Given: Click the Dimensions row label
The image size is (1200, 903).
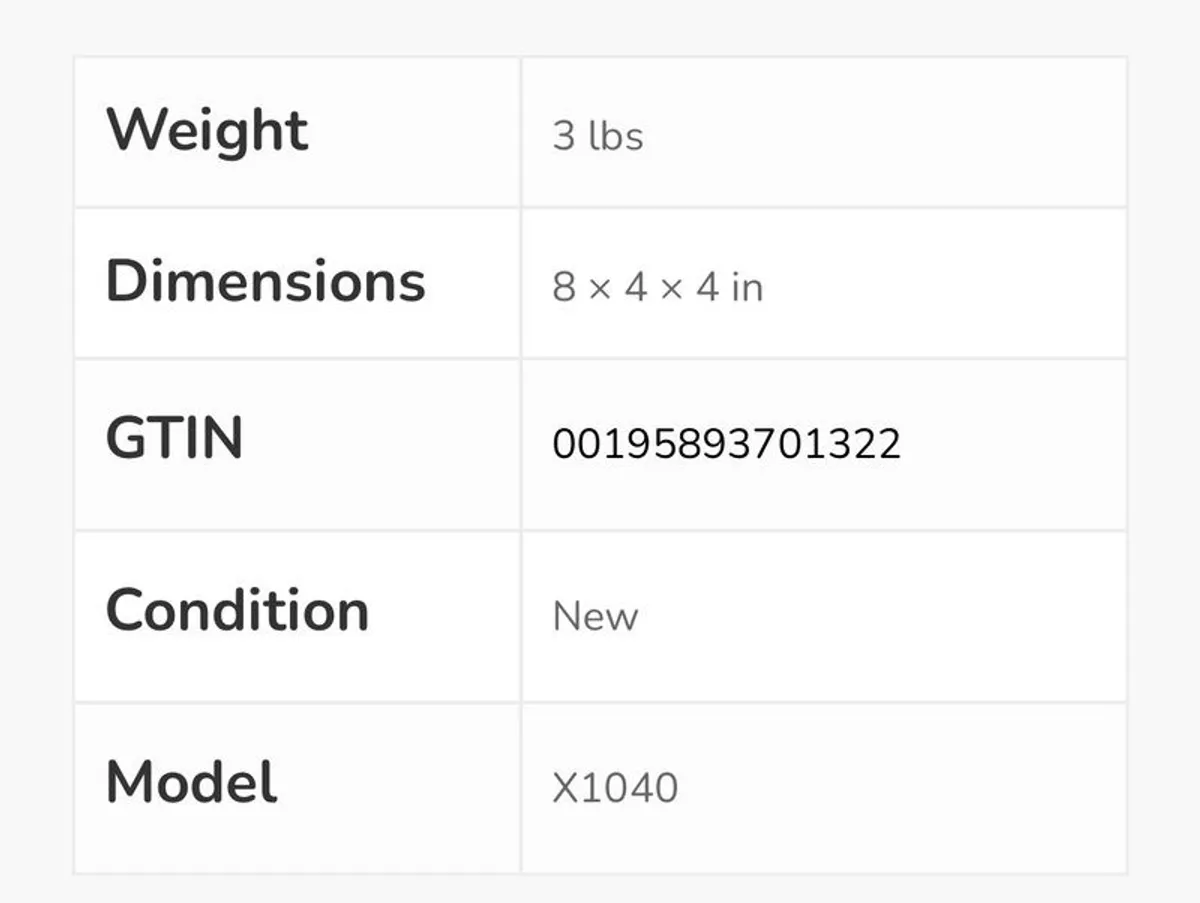Looking at the screenshot, I should click(265, 281).
